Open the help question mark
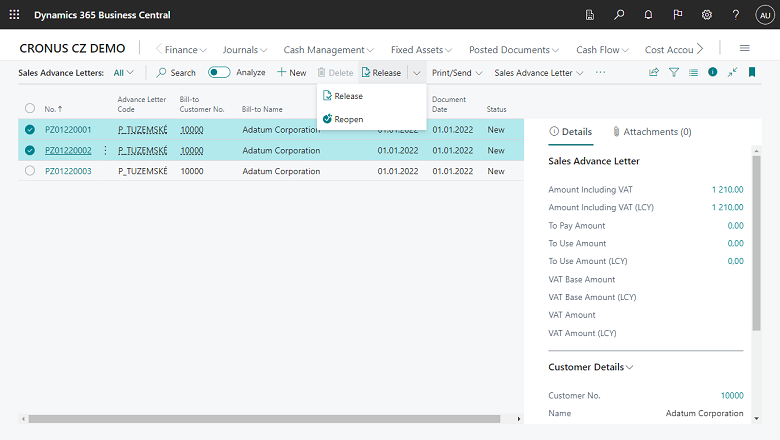780x440 pixels. click(735, 15)
